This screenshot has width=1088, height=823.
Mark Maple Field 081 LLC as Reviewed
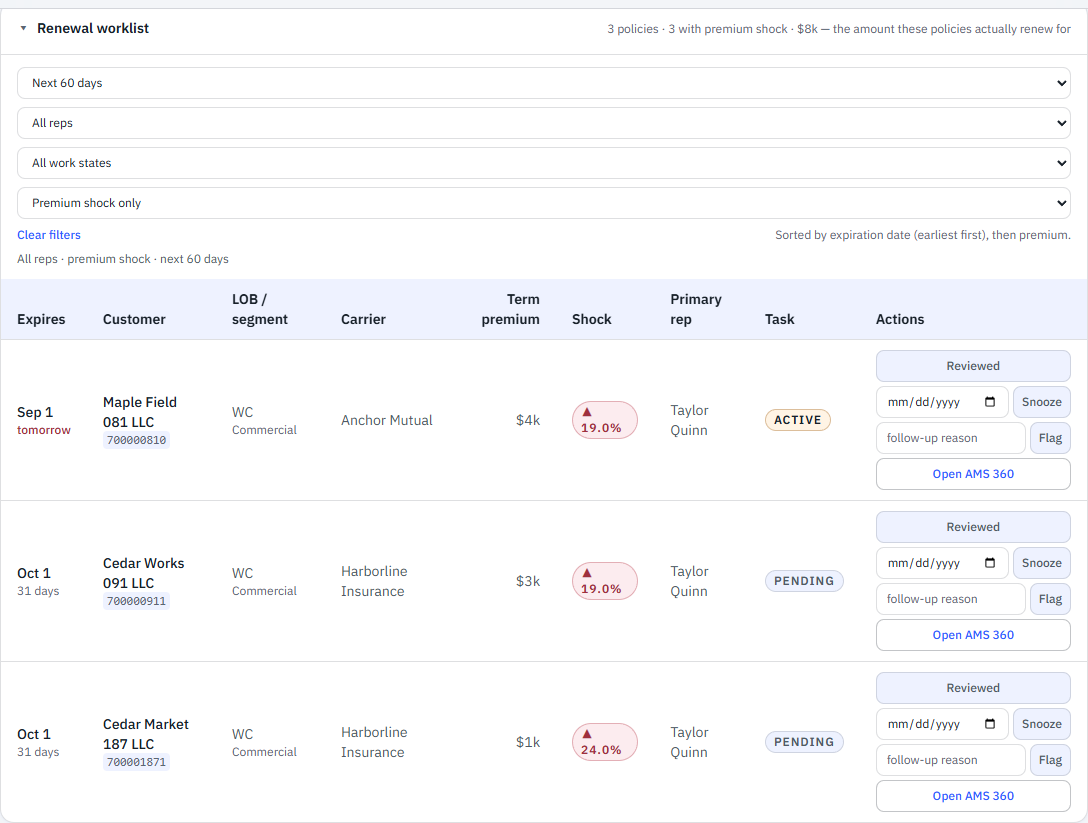(x=973, y=366)
